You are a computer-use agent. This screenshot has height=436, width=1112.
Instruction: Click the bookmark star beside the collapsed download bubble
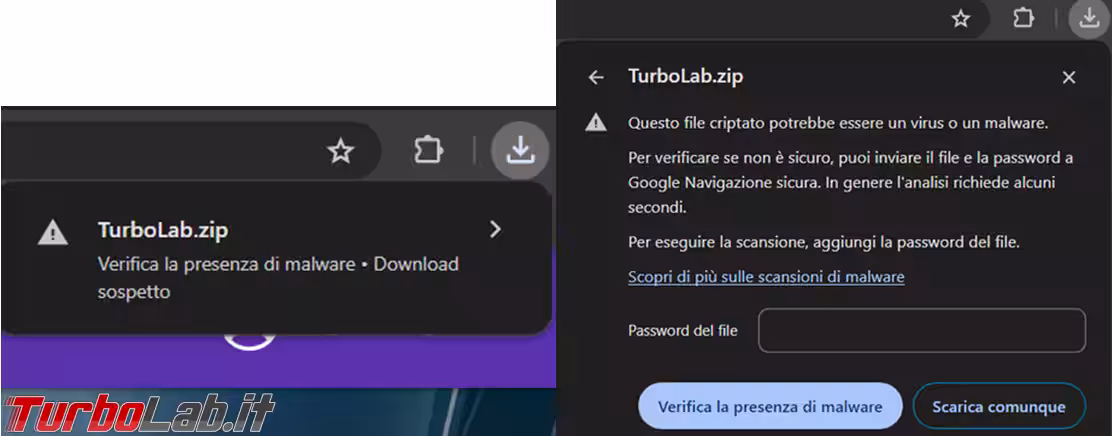pyautogui.click(x=341, y=151)
